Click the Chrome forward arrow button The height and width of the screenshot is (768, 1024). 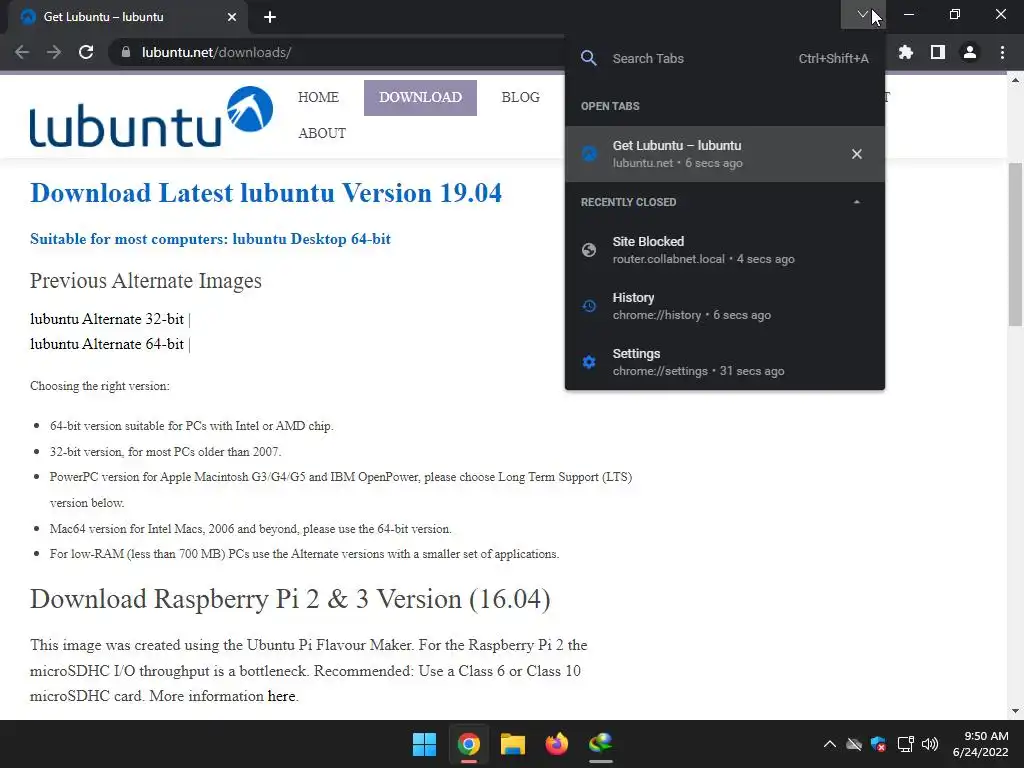pos(54,52)
